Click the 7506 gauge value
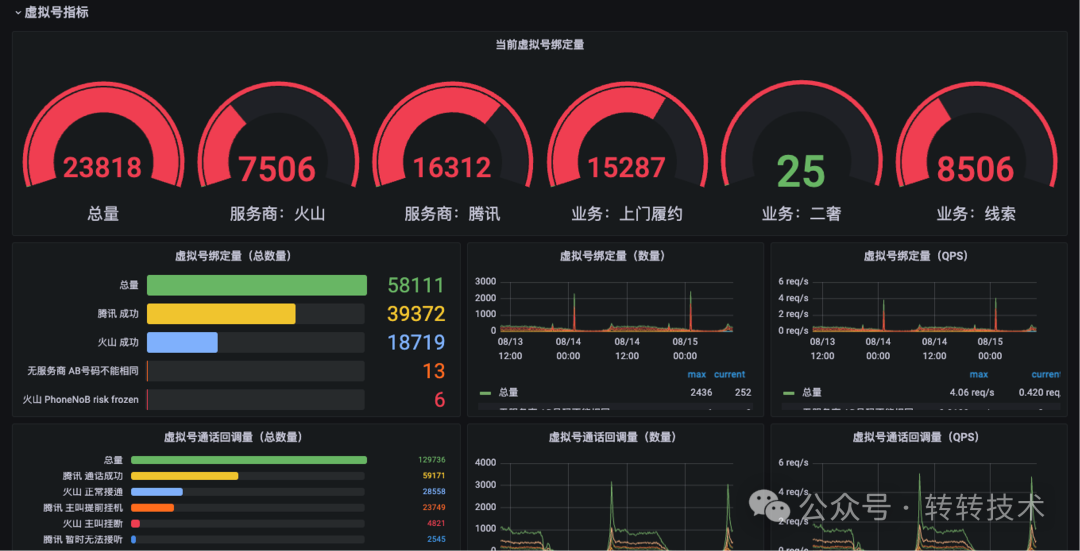The height and width of the screenshot is (551, 1080). point(277,169)
